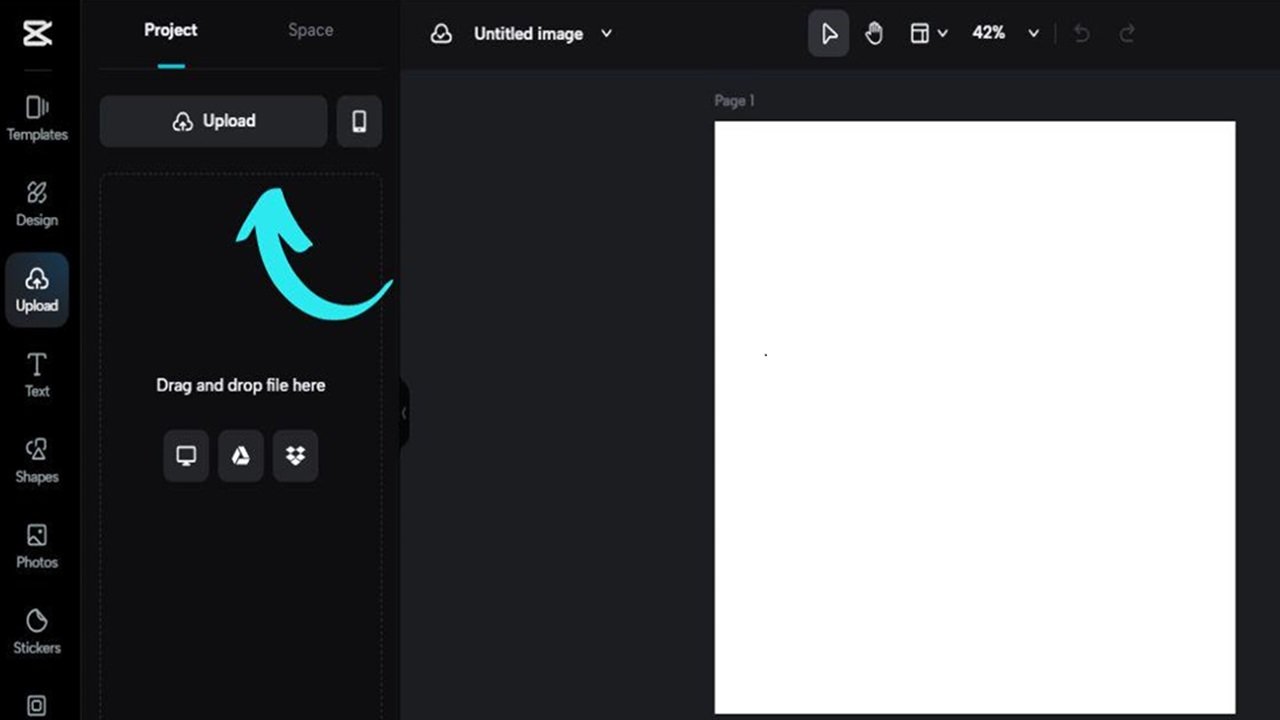Upload from phone icon button
Image resolution: width=1280 pixels, height=720 pixels.
tap(359, 122)
